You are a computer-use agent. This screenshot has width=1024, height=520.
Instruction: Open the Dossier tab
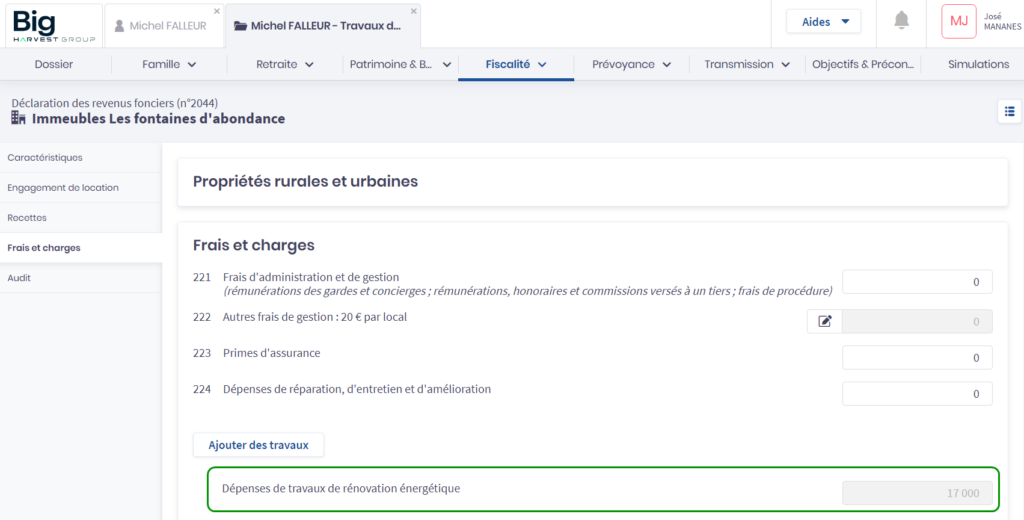tap(54, 64)
